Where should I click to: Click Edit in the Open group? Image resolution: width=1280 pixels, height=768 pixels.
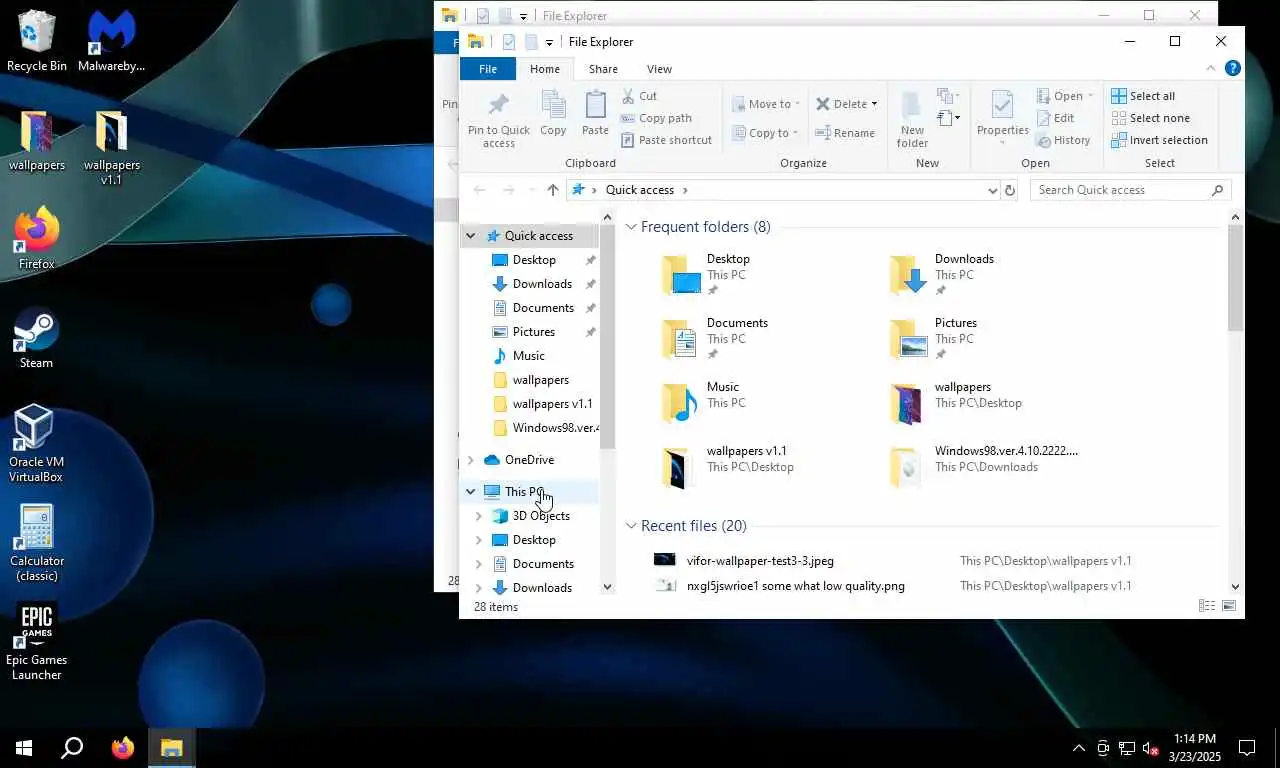point(1055,118)
